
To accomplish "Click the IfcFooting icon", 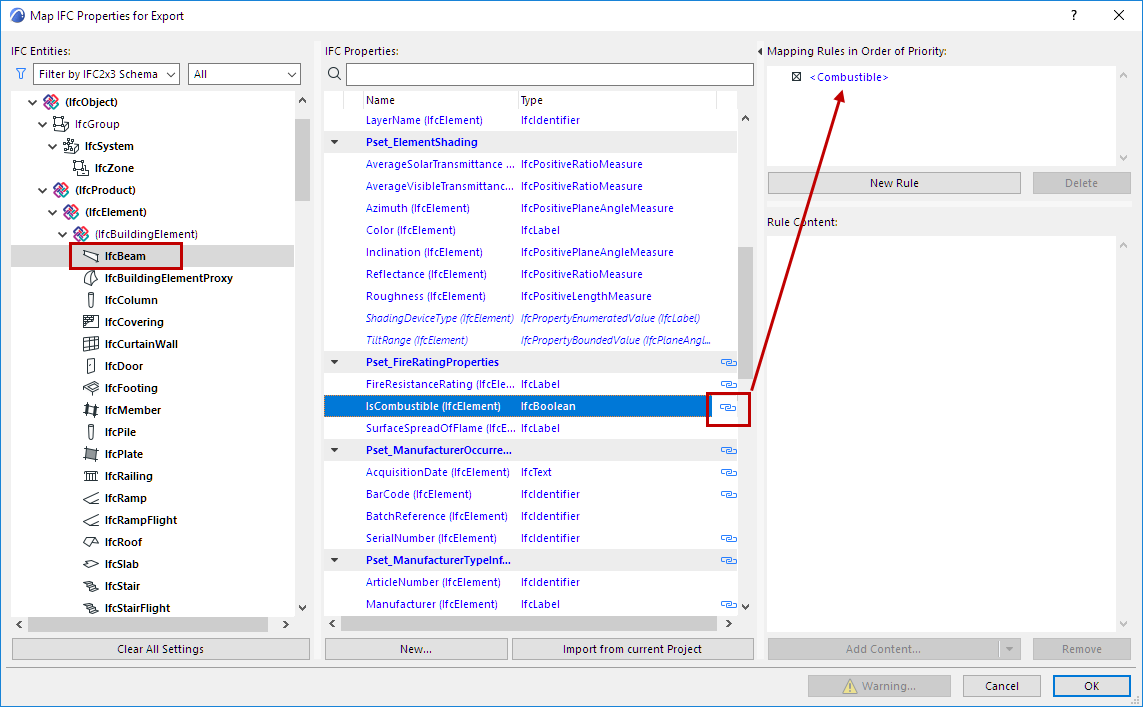I will point(90,388).
